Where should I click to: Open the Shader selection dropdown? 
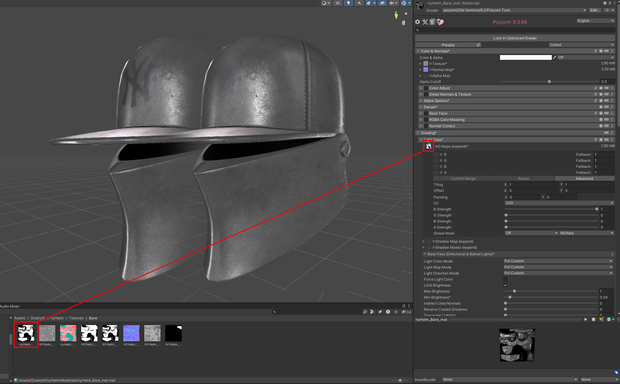[514, 10]
